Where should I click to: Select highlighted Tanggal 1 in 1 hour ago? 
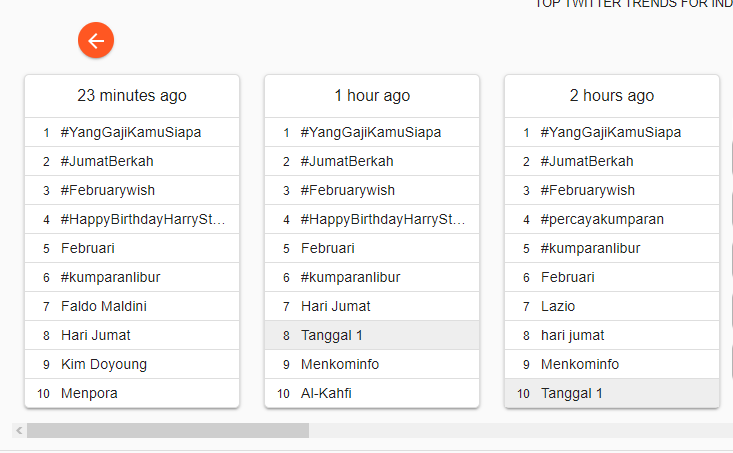[332, 335]
